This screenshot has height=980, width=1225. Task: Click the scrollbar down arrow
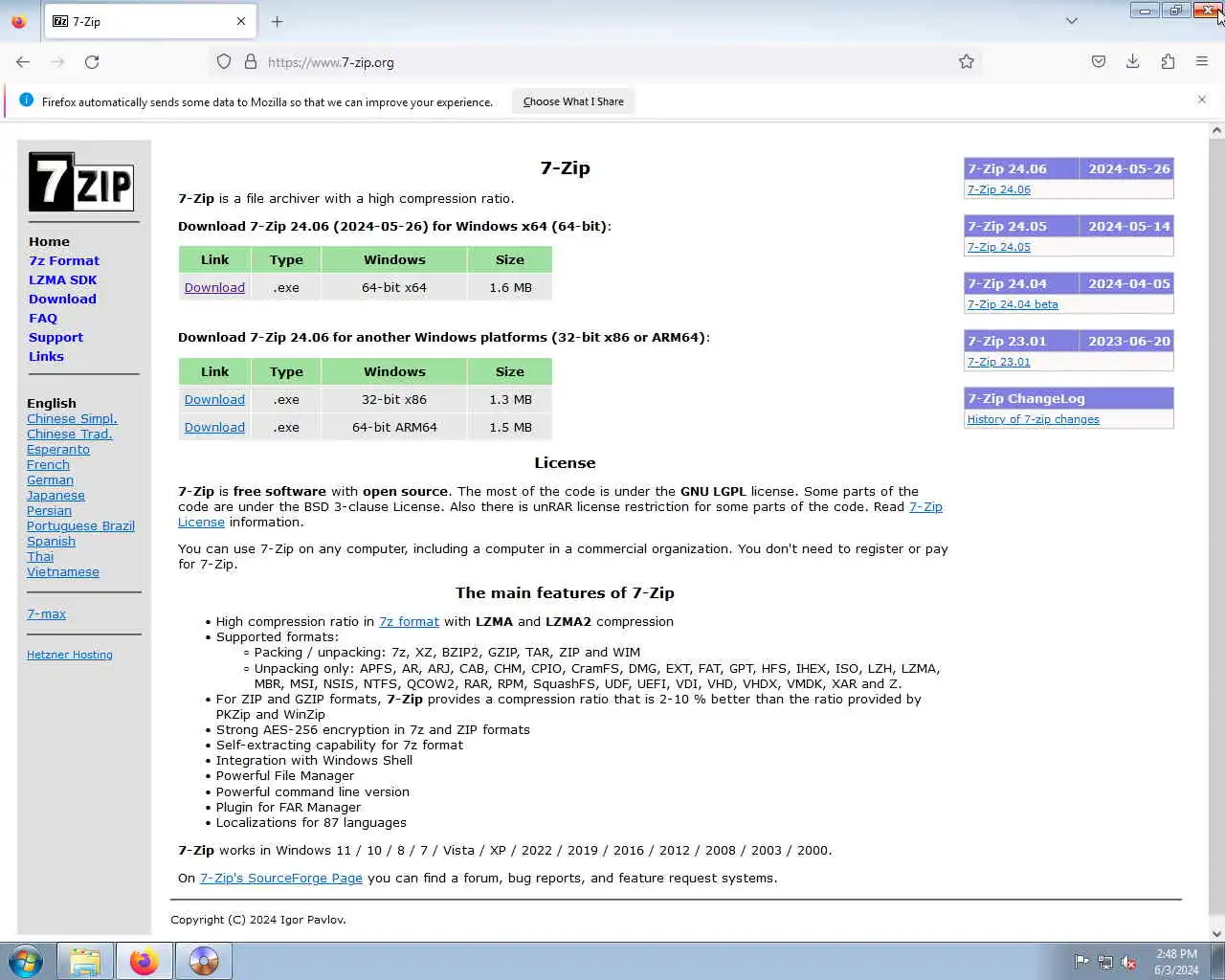click(x=1216, y=934)
